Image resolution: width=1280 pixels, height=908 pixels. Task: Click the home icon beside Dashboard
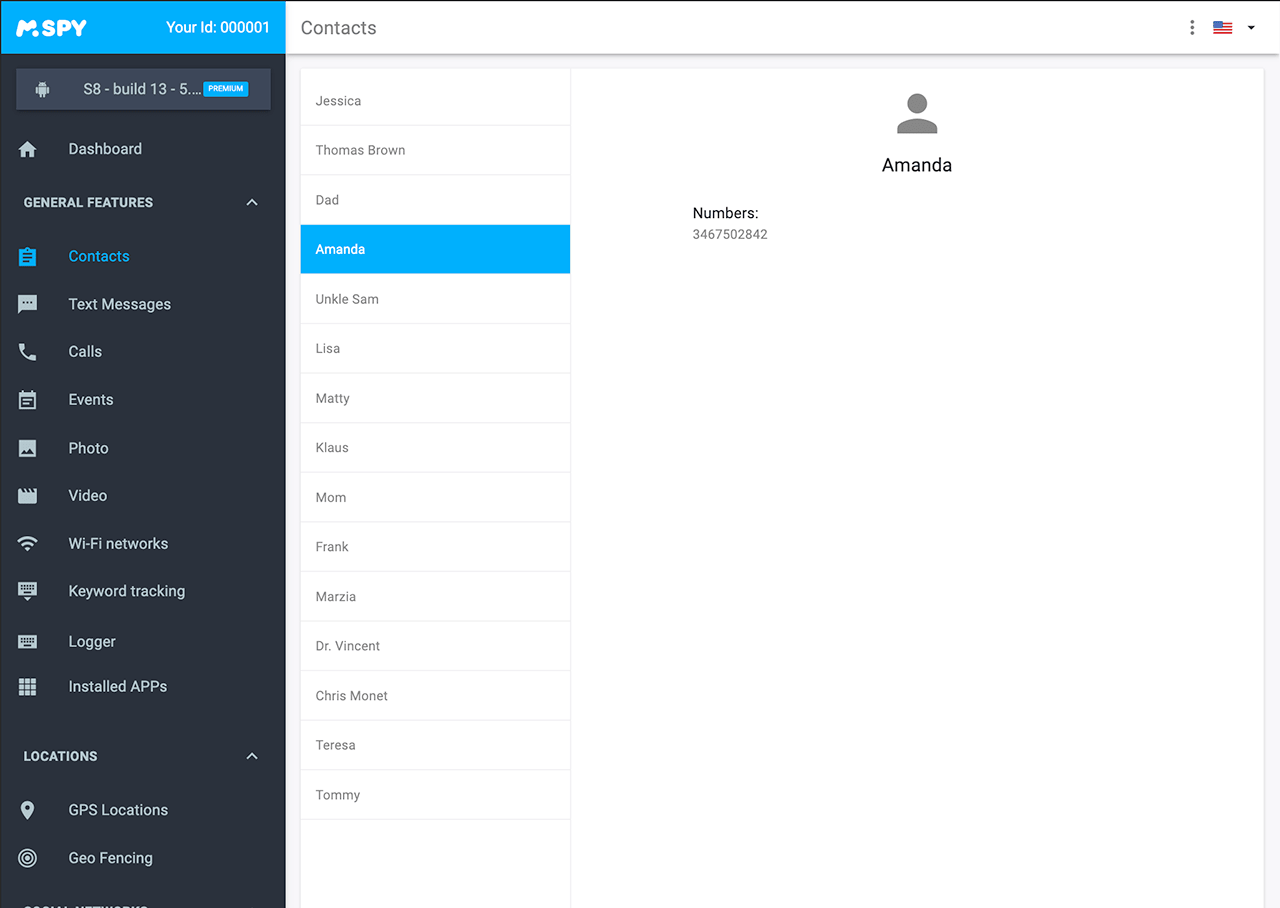[28, 149]
